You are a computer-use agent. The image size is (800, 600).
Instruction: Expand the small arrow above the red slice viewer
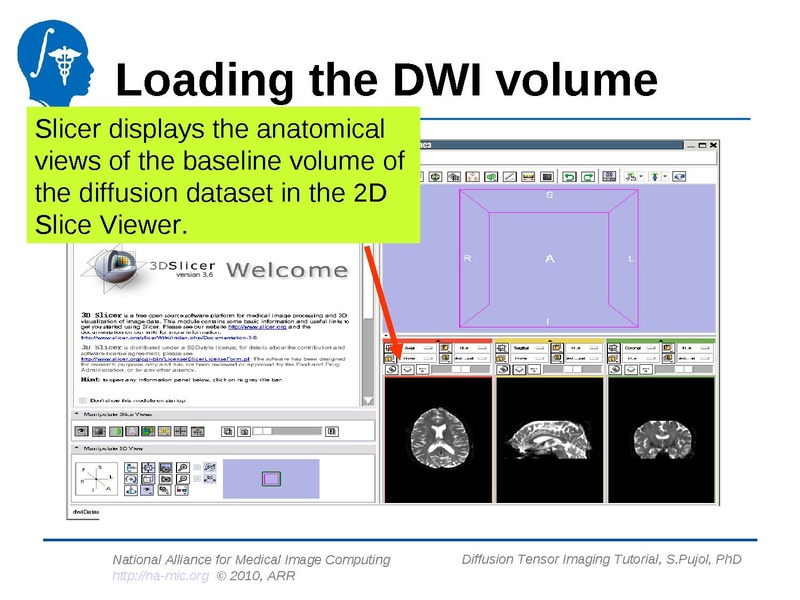pyautogui.click(x=438, y=340)
